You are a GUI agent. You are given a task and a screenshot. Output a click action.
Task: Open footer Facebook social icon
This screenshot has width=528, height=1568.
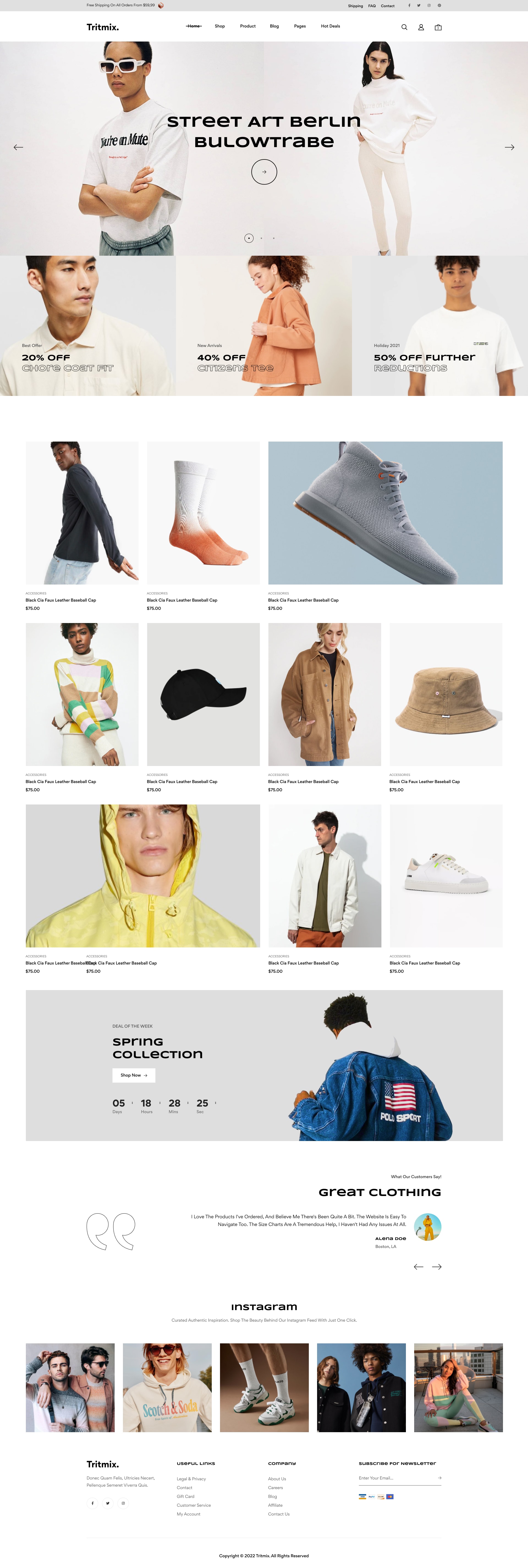click(x=93, y=1503)
